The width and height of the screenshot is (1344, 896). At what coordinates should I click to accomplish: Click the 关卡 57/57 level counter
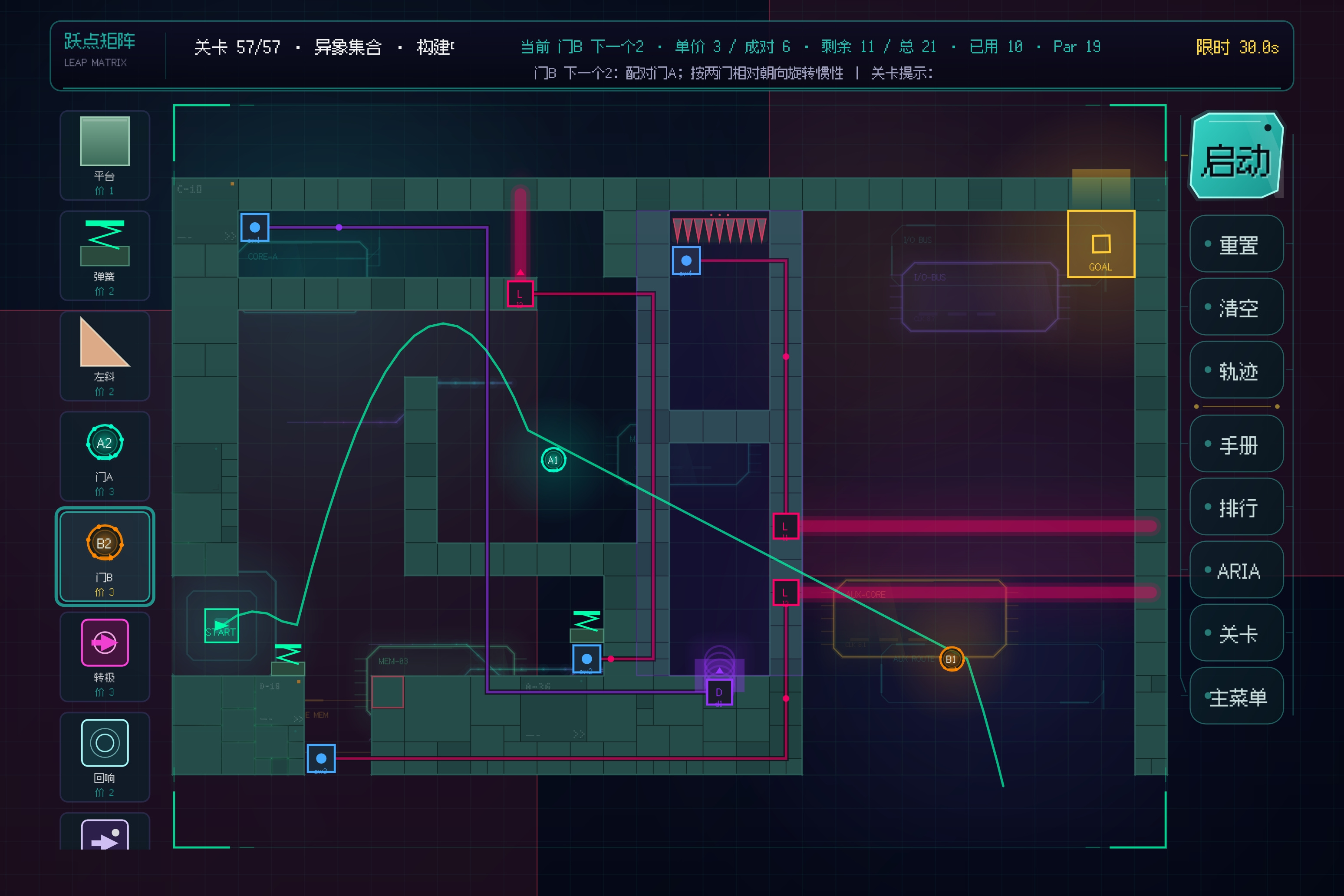237,47
